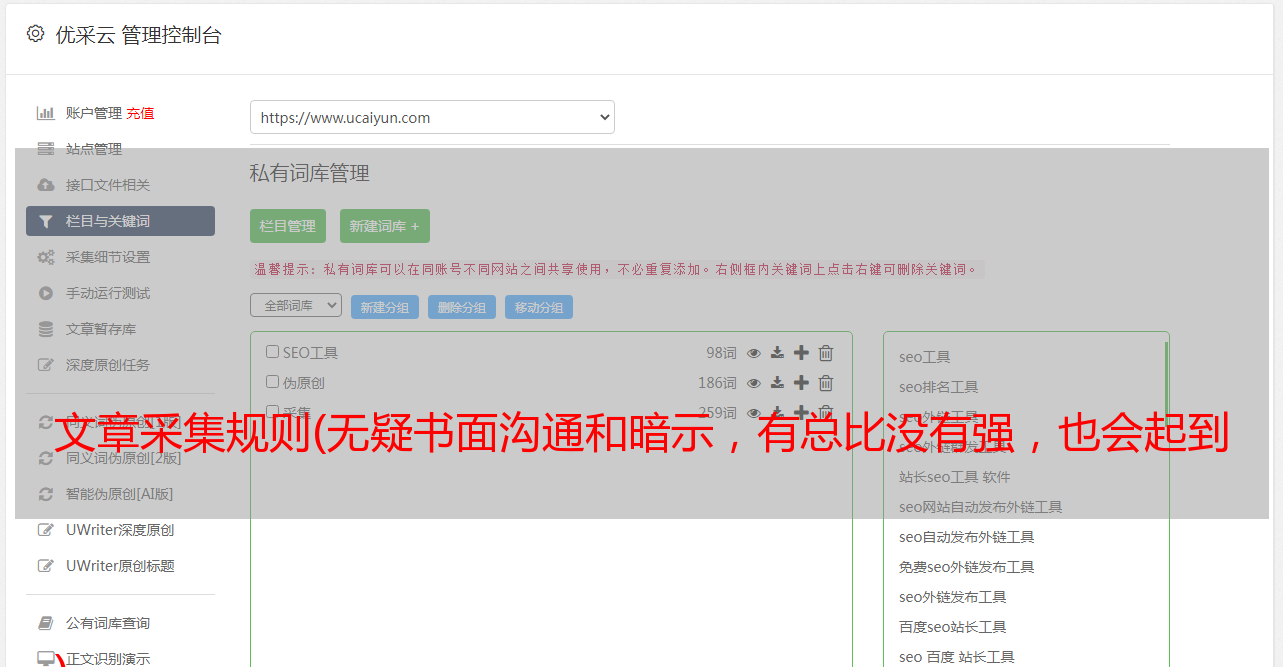Add keywords to 伪原创 via the plus icon

coord(801,383)
